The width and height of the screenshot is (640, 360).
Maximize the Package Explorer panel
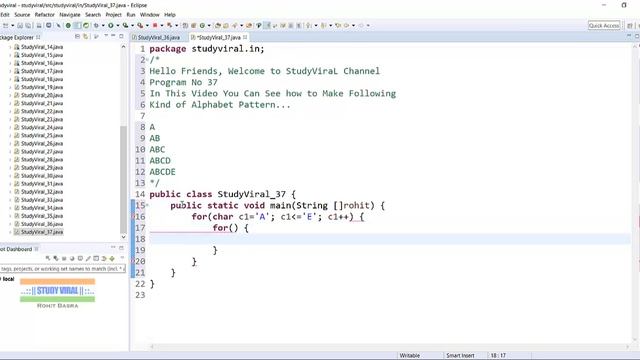pos(121,36)
